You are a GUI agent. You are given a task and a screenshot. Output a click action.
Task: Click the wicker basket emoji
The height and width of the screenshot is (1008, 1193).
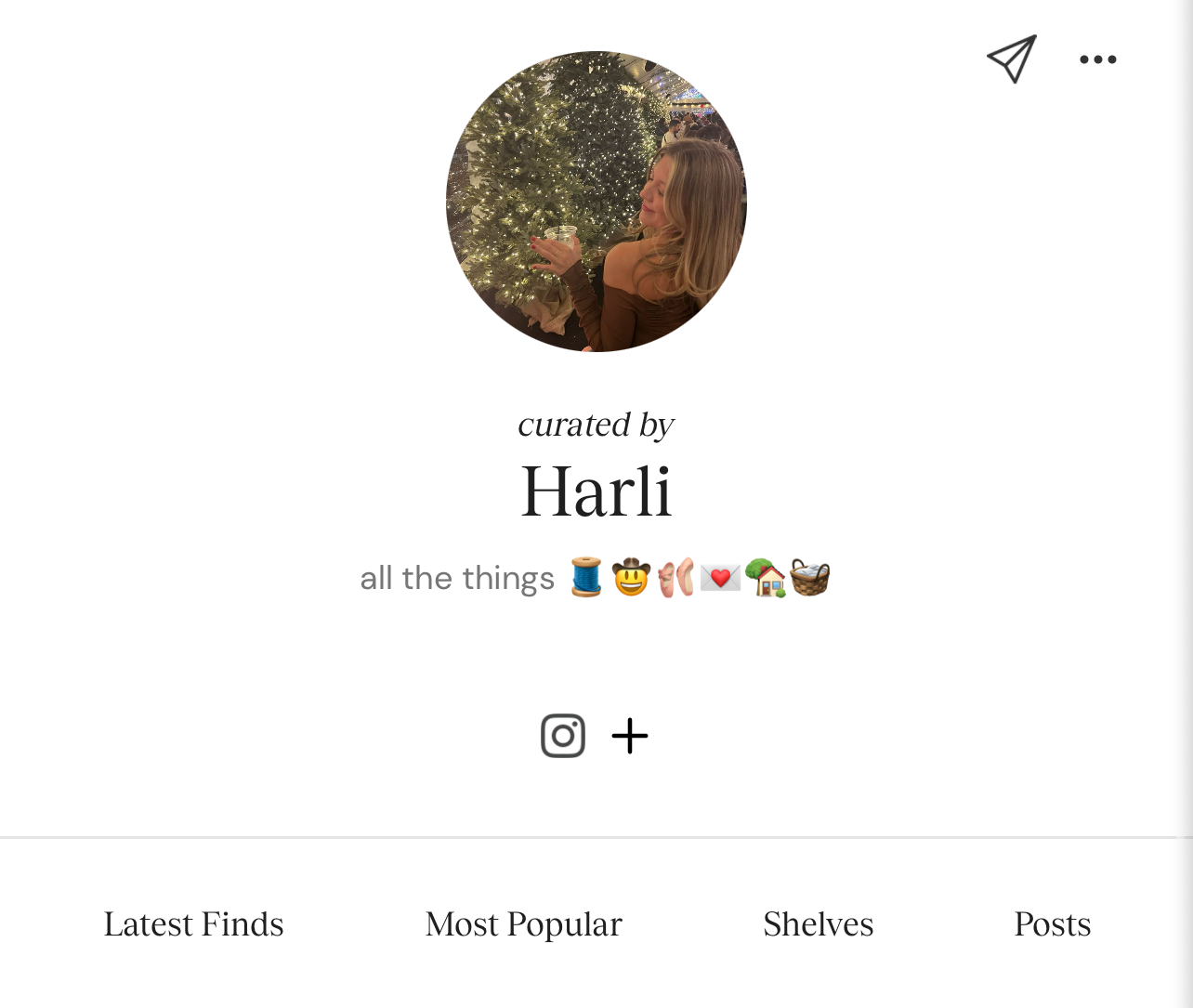809,577
